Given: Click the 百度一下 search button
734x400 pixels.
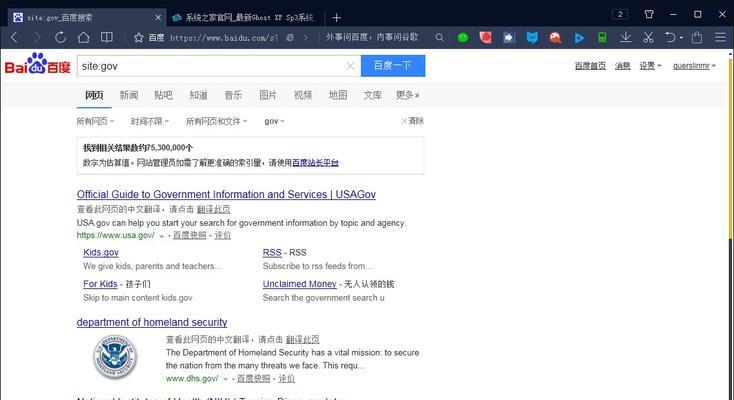Looking at the screenshot, I should (x=393, y=66).
